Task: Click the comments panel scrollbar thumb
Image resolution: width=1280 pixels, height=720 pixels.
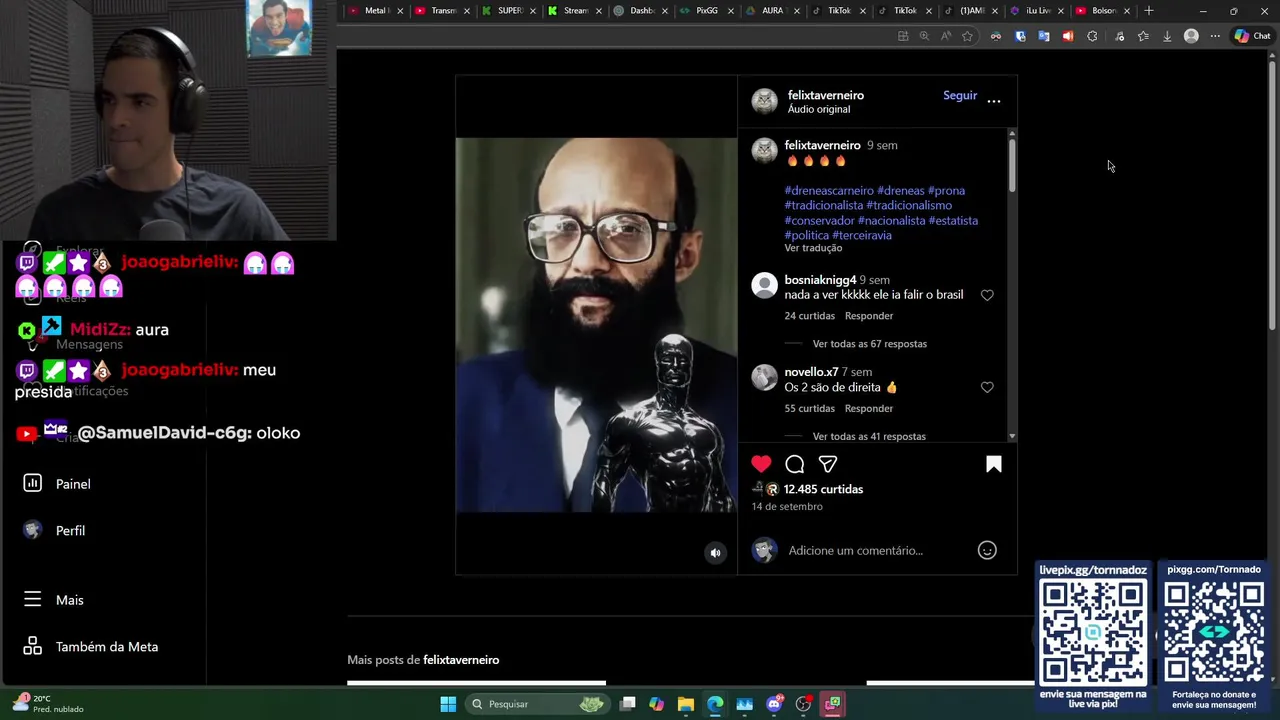Action: pos(1012,165)
